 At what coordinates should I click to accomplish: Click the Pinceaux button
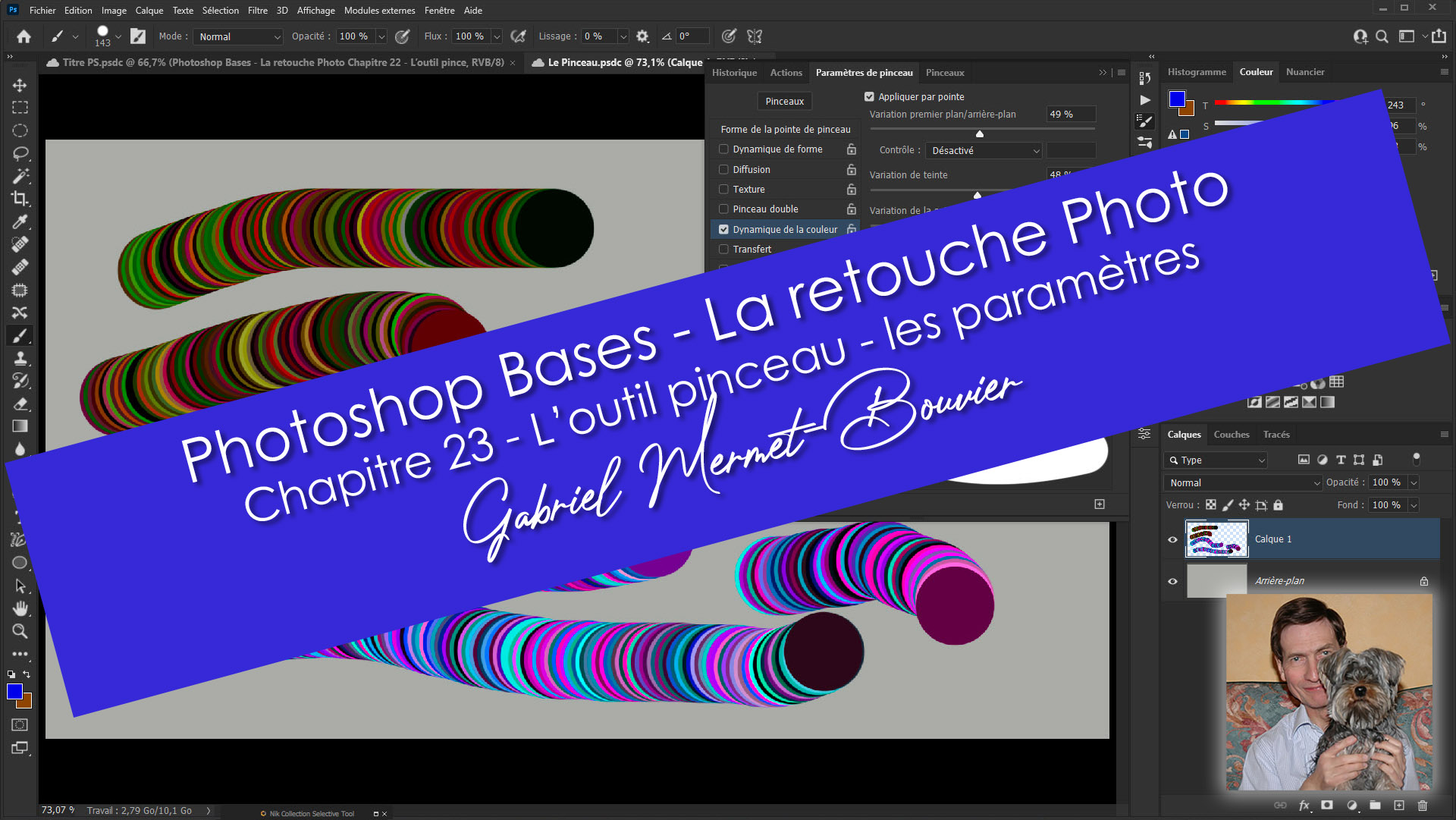[x=784, y=101]
